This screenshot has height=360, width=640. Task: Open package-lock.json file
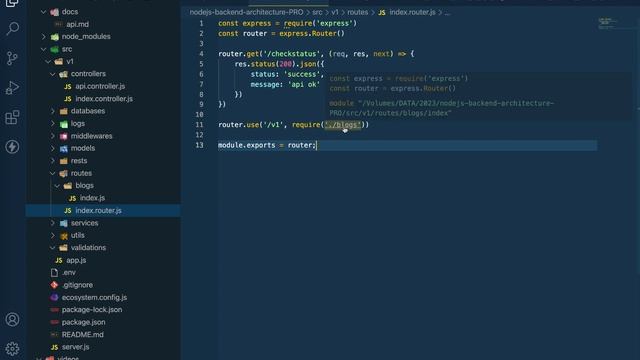tap(92, 309)
